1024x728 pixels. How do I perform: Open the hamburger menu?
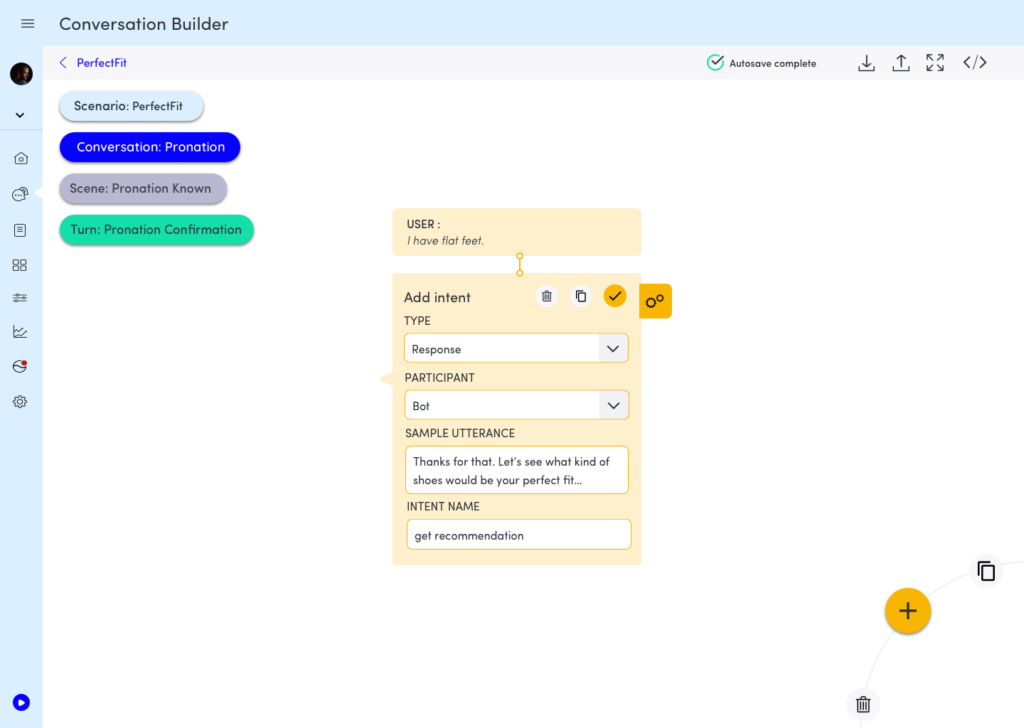27,24
